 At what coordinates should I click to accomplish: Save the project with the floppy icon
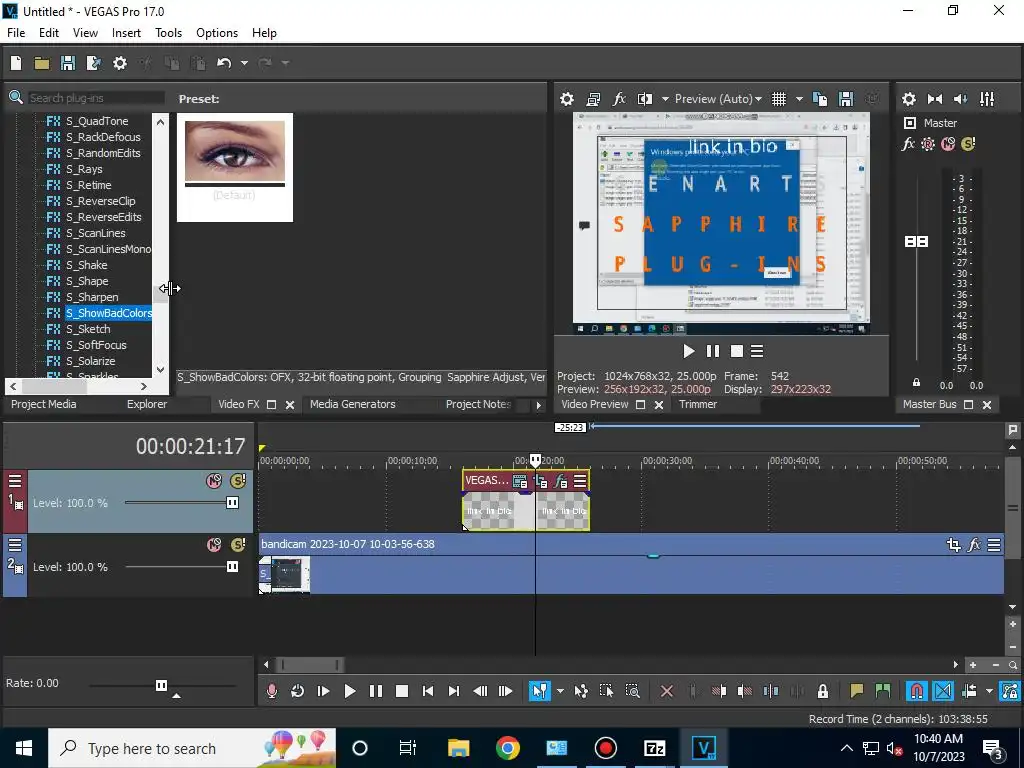[x=68, y=63]
